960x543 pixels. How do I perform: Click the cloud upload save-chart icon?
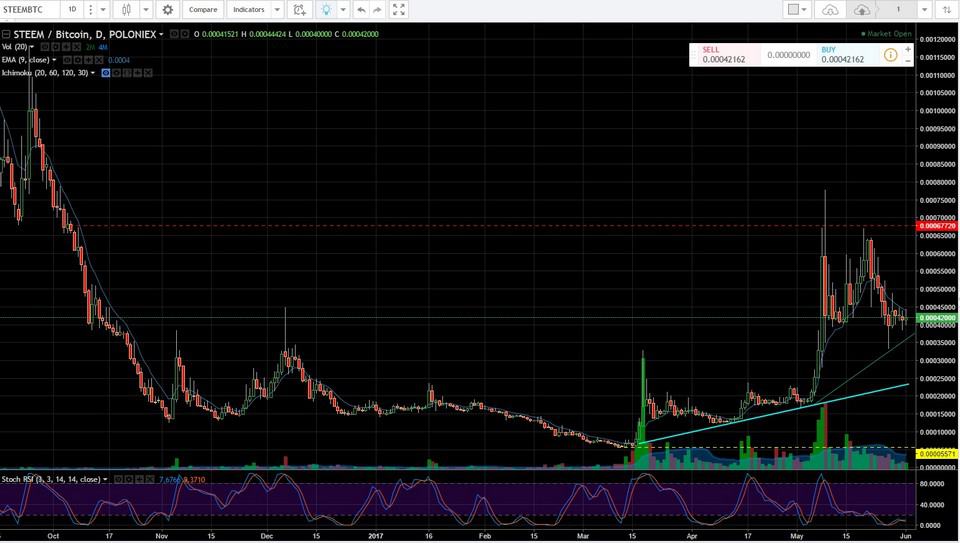861,10
